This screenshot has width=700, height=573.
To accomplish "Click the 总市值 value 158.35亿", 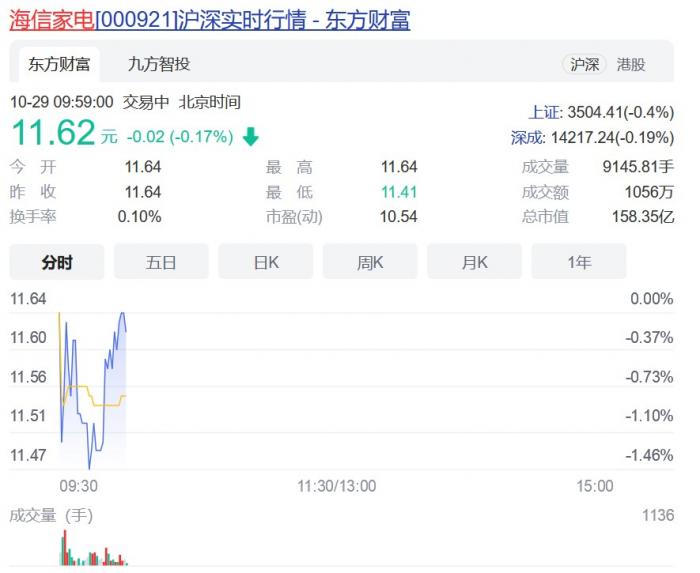I will (642, 217).
